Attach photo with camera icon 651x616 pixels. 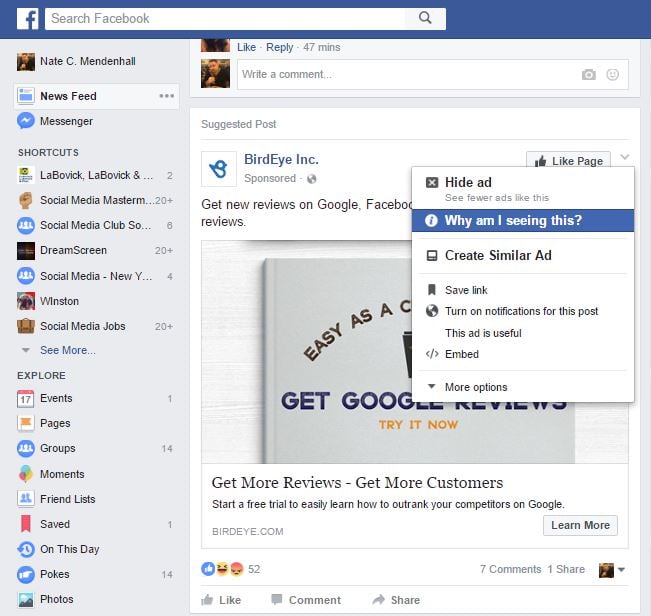(x=589, y=75)
